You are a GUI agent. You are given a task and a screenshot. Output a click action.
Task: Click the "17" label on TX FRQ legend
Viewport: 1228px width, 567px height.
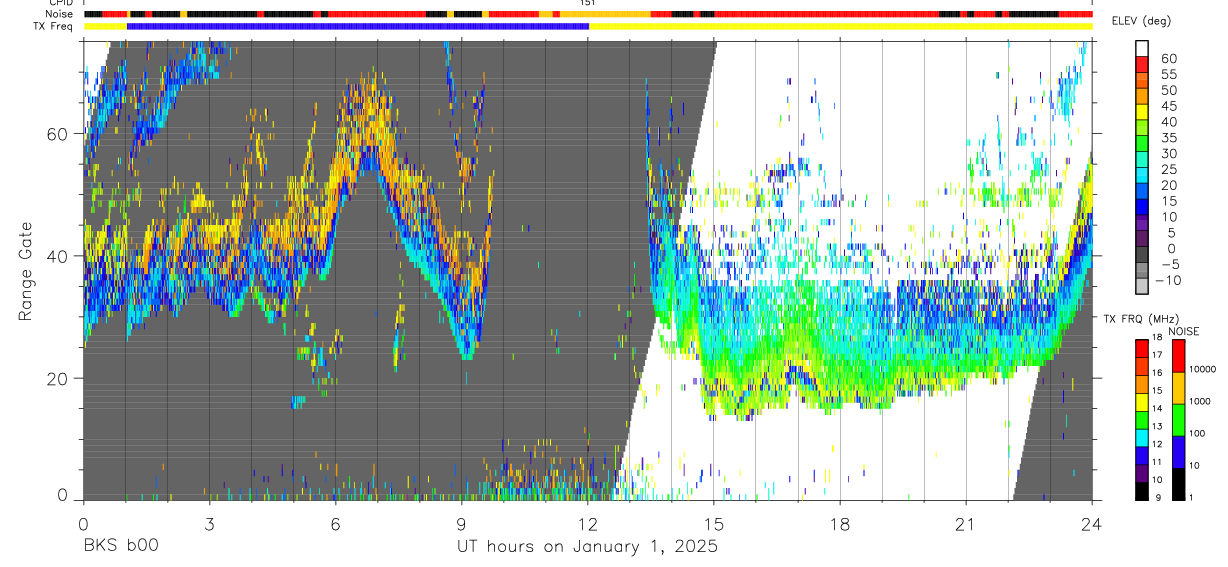pos(1158,355)
